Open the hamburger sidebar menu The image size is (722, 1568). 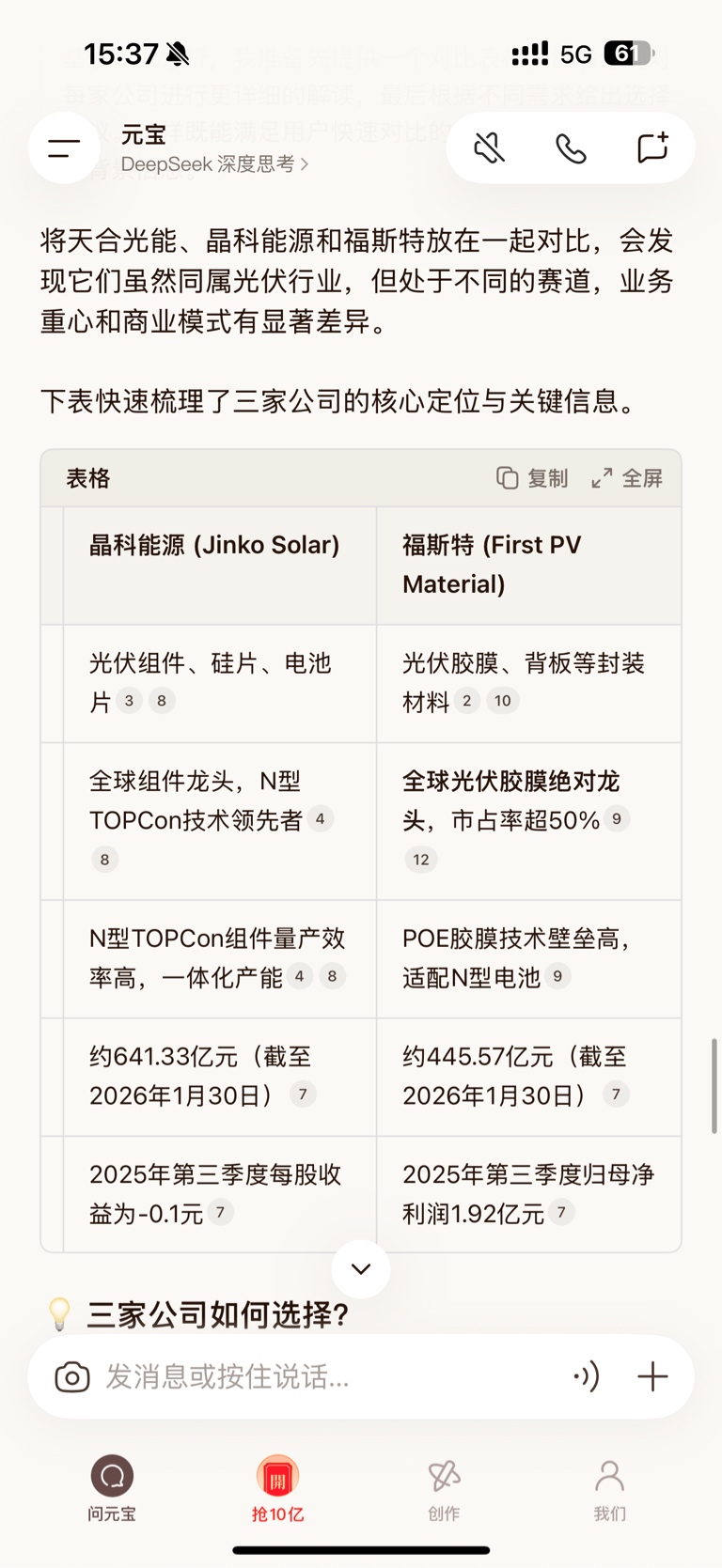point(64,147)
